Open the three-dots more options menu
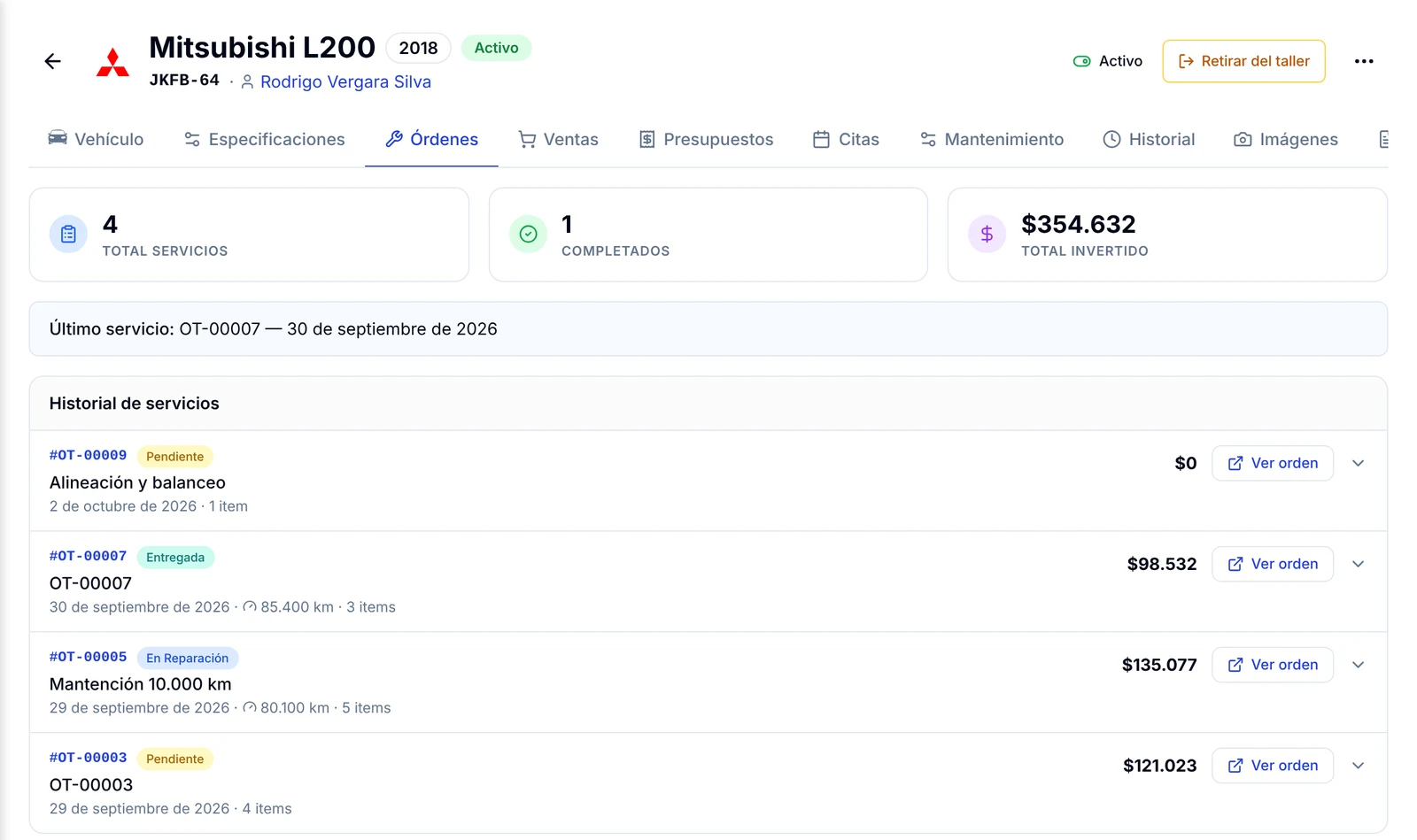Image resolution: width=1417 pixels, height=840 pixels. (x=1364, y=61)
